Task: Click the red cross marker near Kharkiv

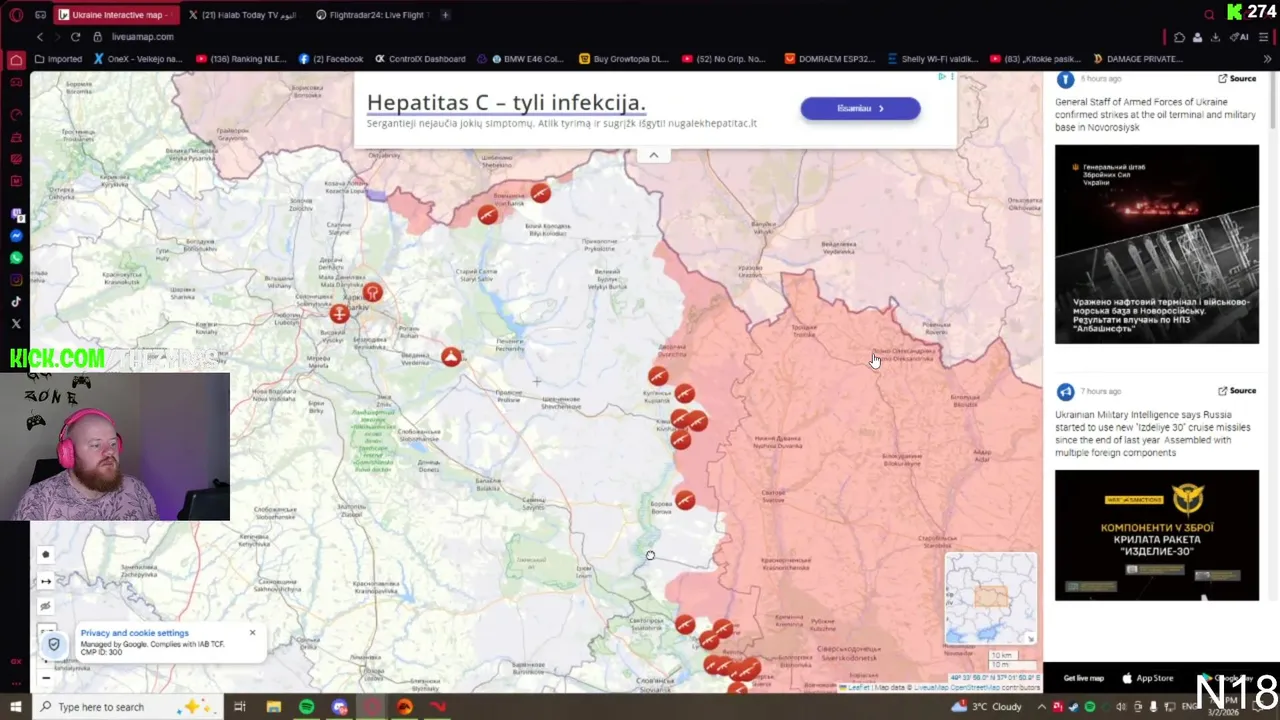Action: click(x=340, y=314)
